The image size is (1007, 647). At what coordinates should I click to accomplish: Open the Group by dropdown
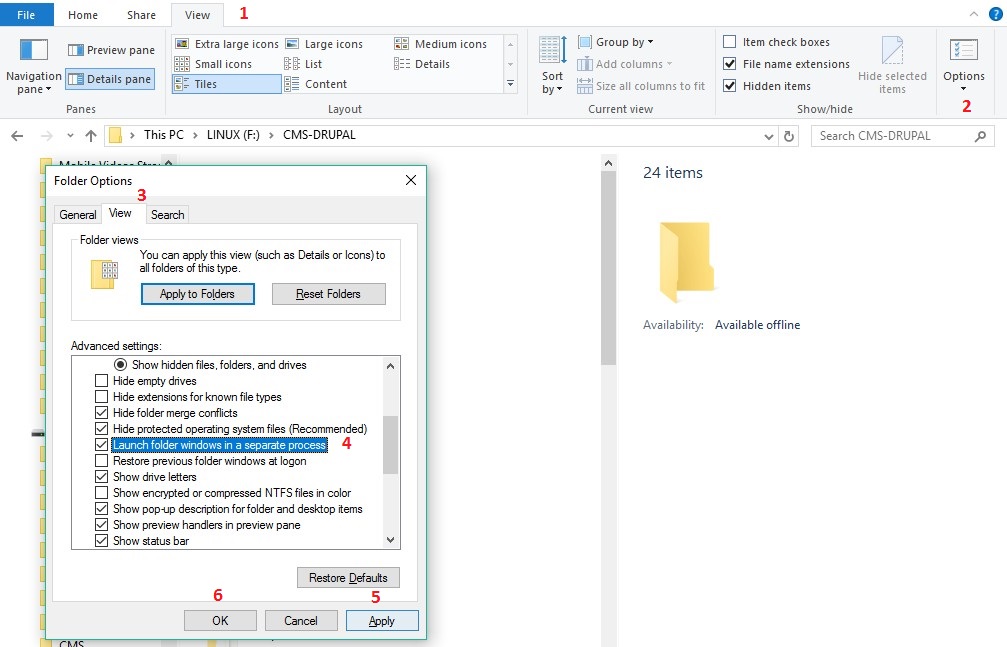[x=620, y=42]
